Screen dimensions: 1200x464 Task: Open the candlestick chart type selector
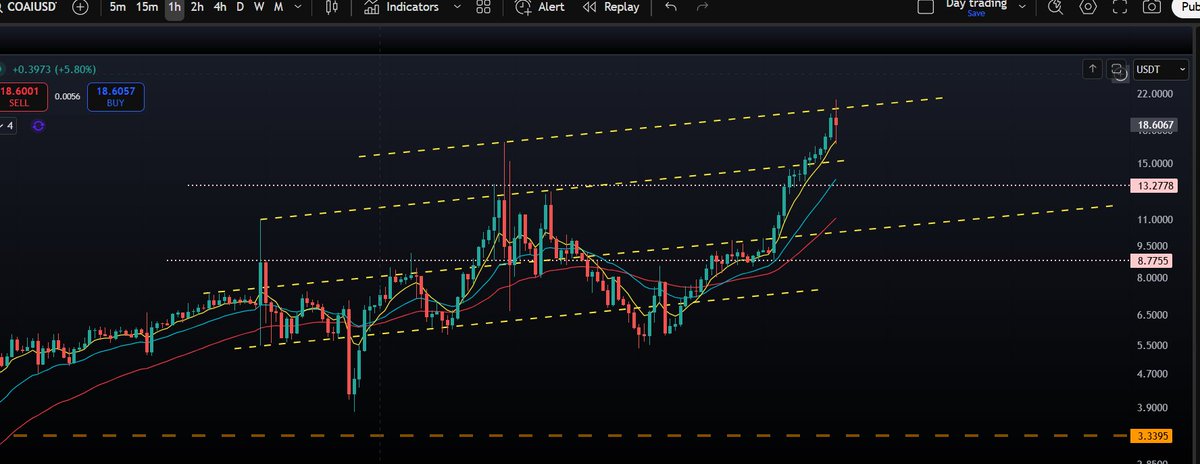pyautogui.click(x=333, y=7)
